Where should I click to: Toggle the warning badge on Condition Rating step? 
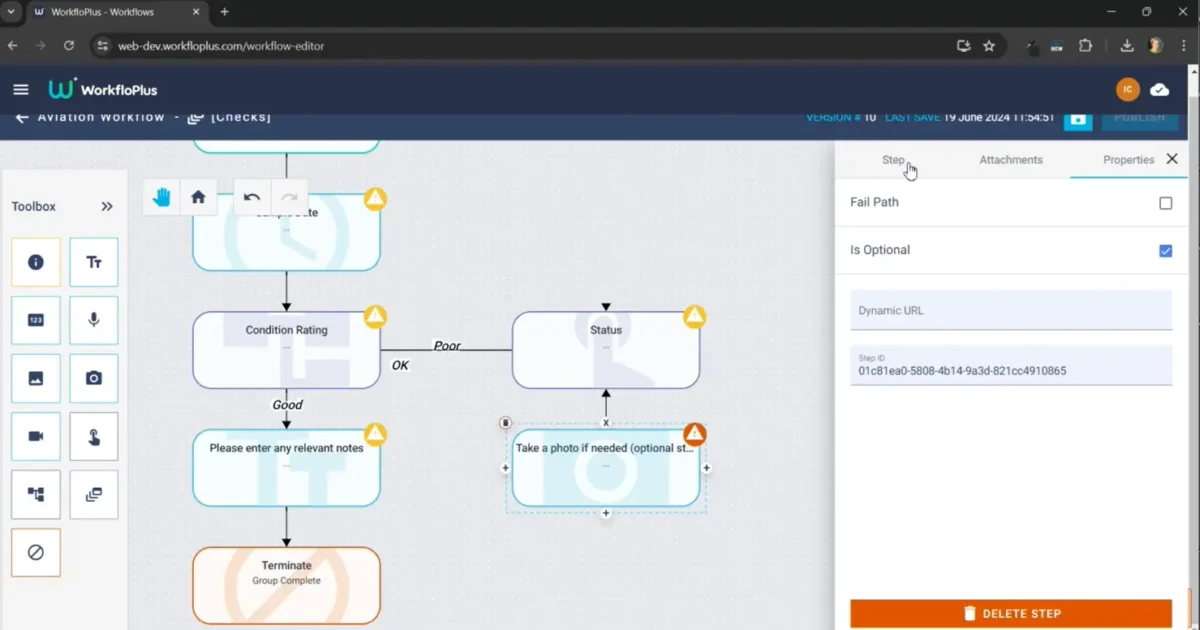(x=374, y=316)
